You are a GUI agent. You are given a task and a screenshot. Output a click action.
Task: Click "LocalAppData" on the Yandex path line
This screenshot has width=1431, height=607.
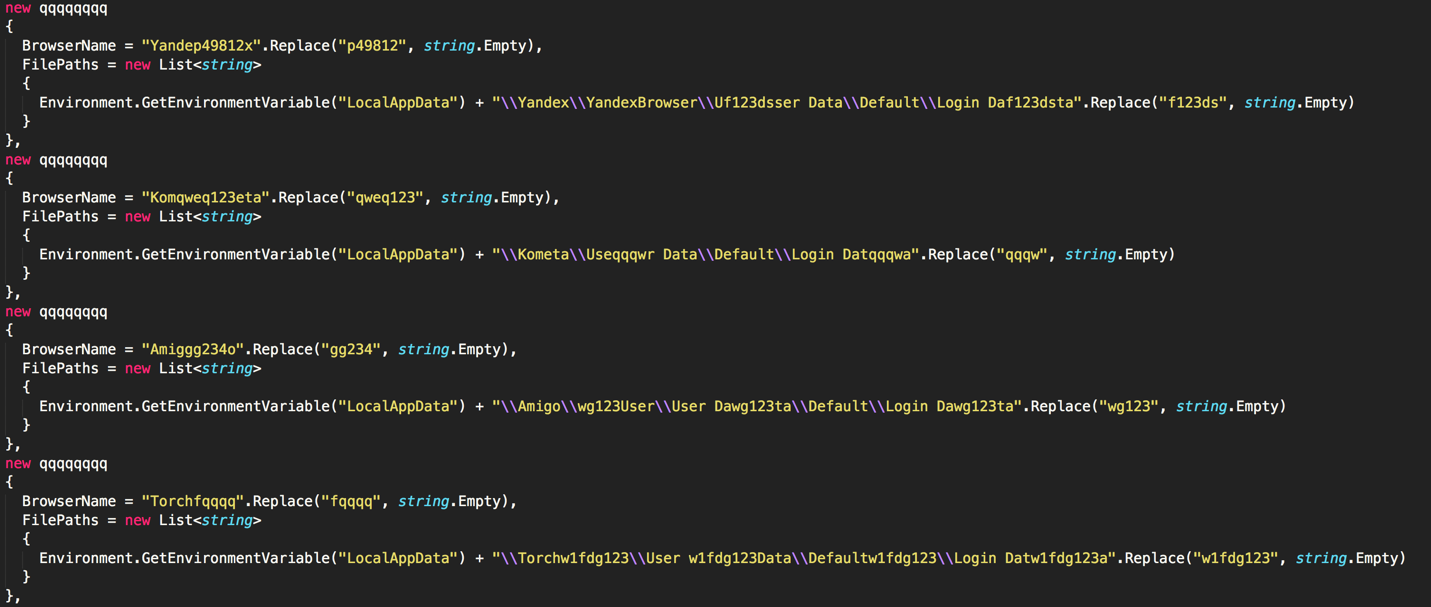[398, 103]
